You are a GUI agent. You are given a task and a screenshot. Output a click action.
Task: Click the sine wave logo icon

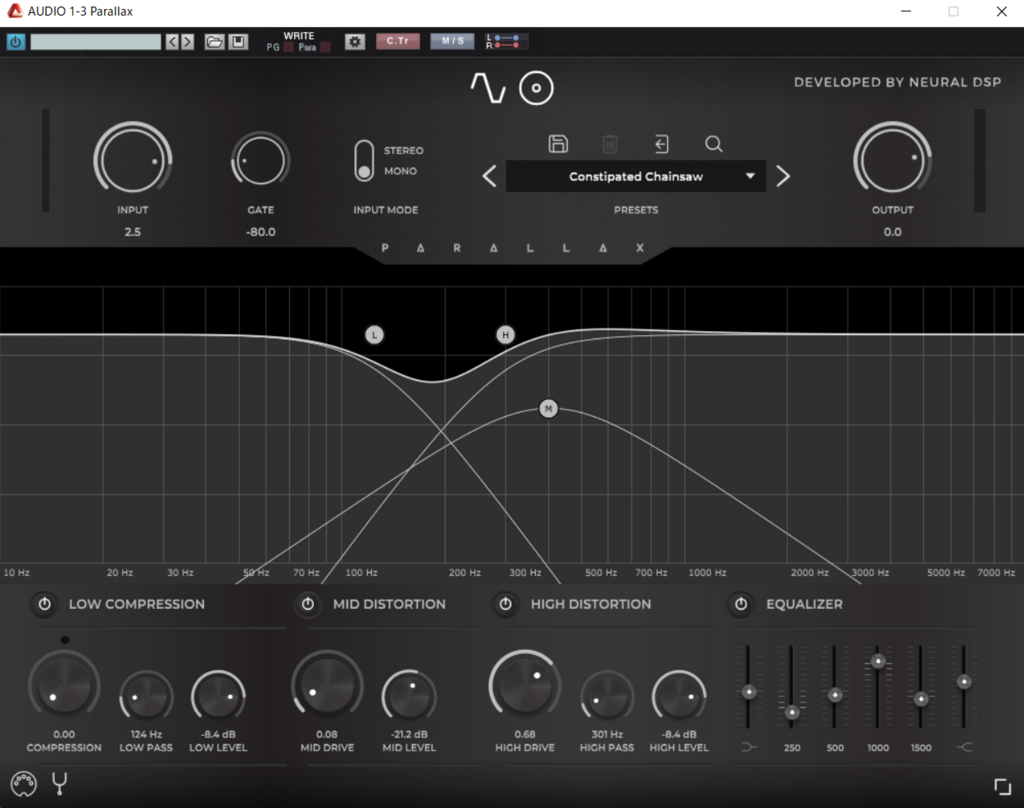(488, 88)
